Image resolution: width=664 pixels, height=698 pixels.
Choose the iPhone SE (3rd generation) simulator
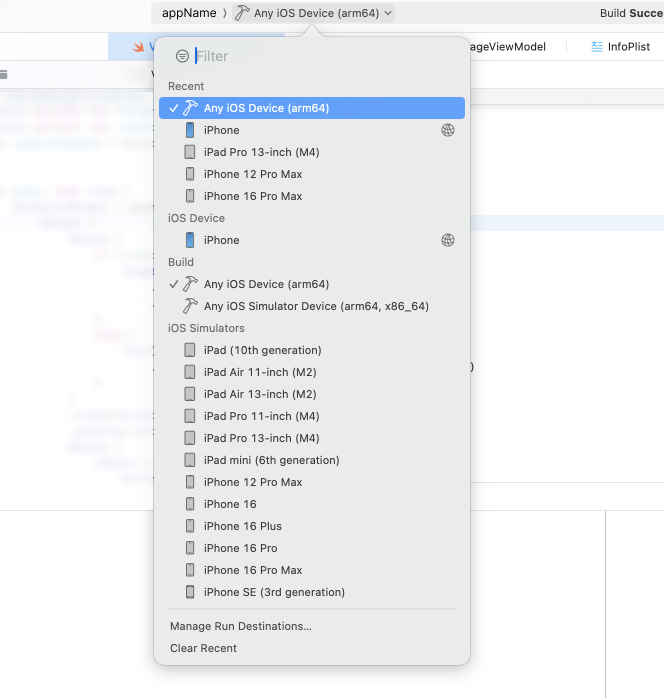tap(312, 592)
